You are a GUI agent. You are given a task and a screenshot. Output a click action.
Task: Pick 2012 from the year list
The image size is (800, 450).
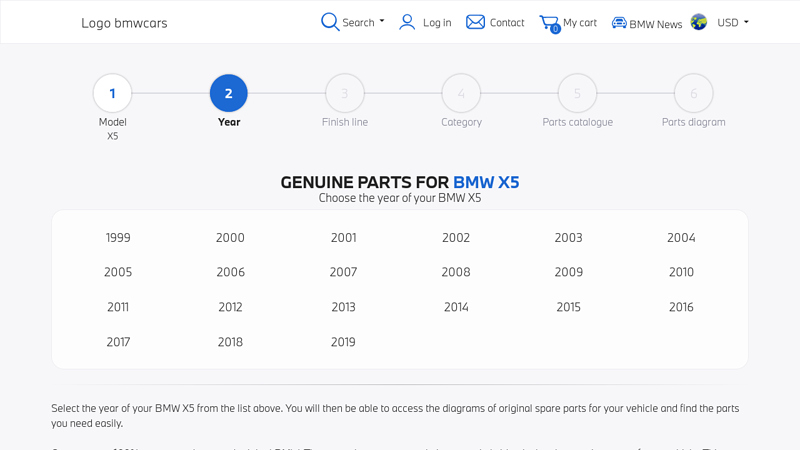coord(230,307)
